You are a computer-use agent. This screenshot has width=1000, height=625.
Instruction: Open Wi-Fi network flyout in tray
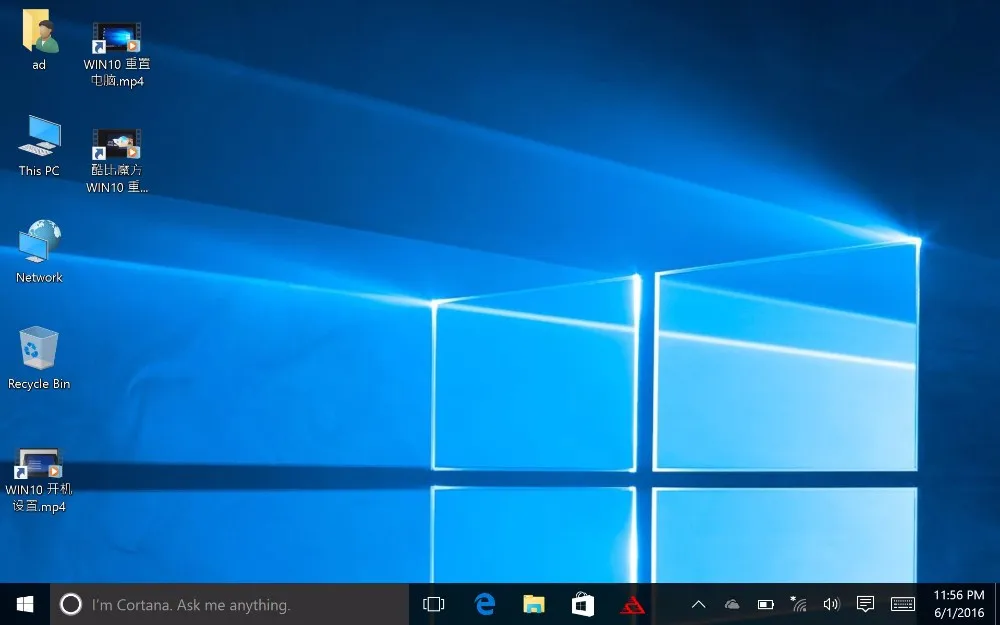pos(798,604)
